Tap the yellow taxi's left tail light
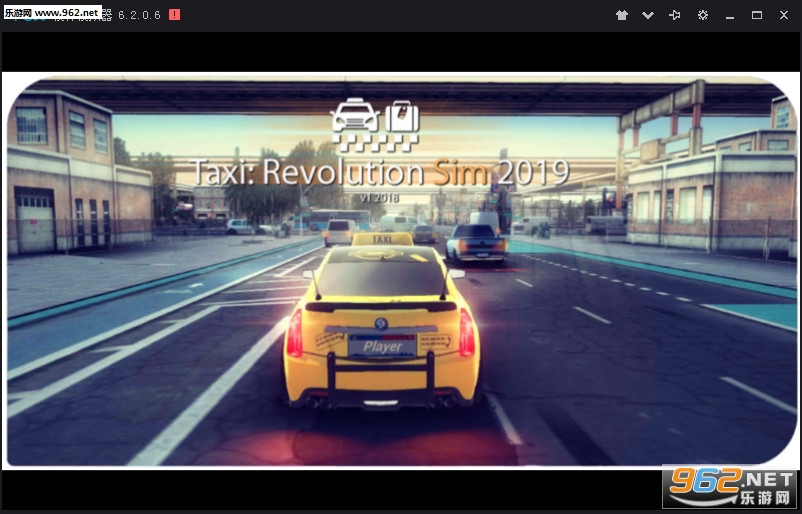802x514 pixels. [294, 333]
